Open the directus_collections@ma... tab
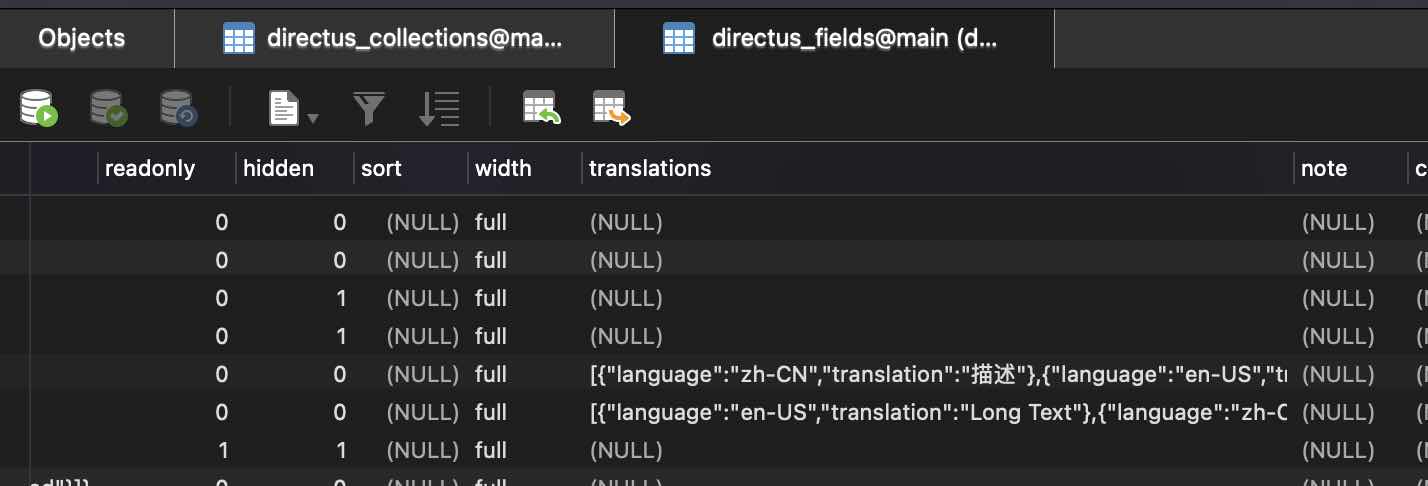Image resolution: width=1428 pixels, height=486 pixels. tap(394, 39)
